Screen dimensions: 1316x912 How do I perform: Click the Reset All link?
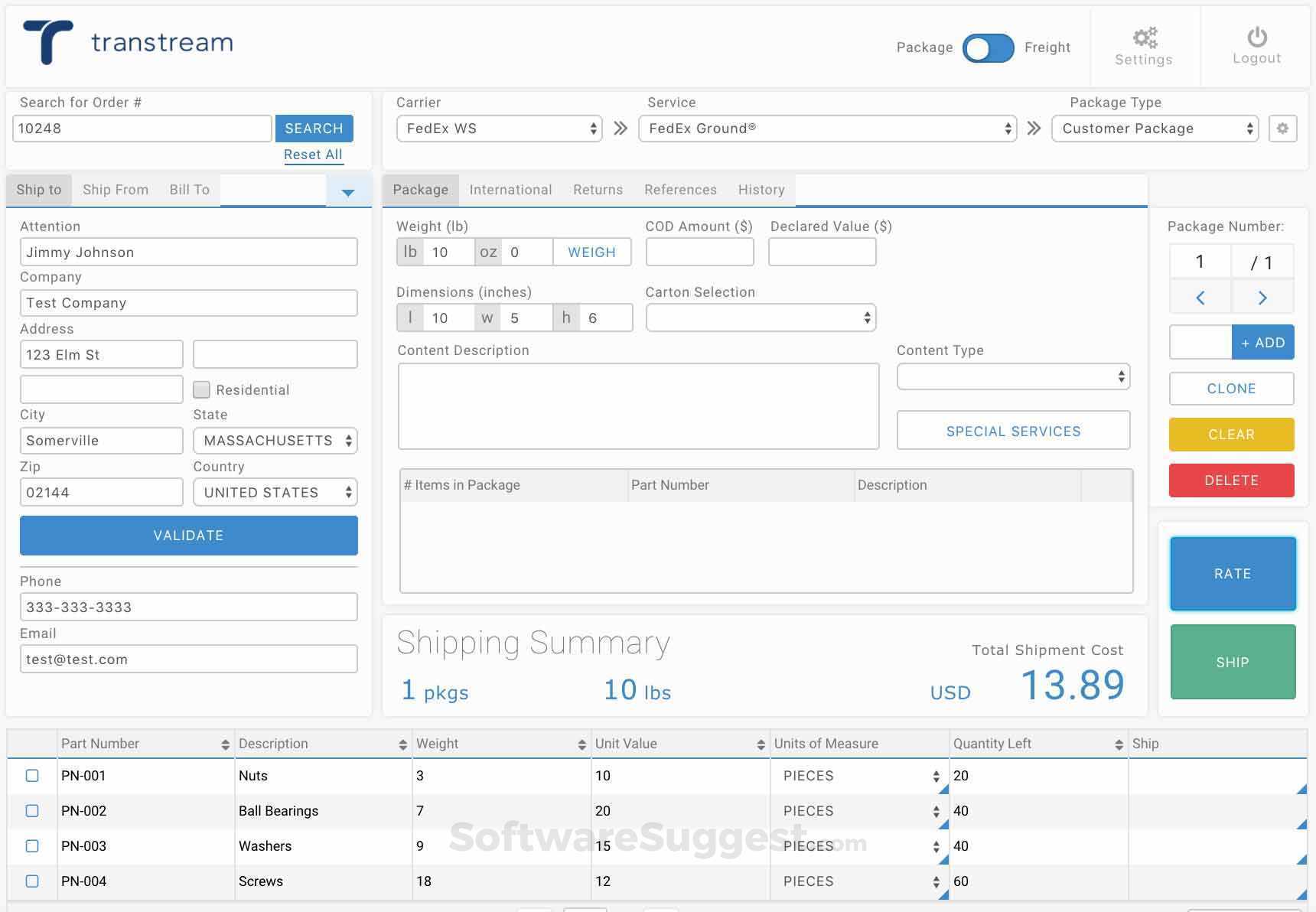[x=313, y=154]
